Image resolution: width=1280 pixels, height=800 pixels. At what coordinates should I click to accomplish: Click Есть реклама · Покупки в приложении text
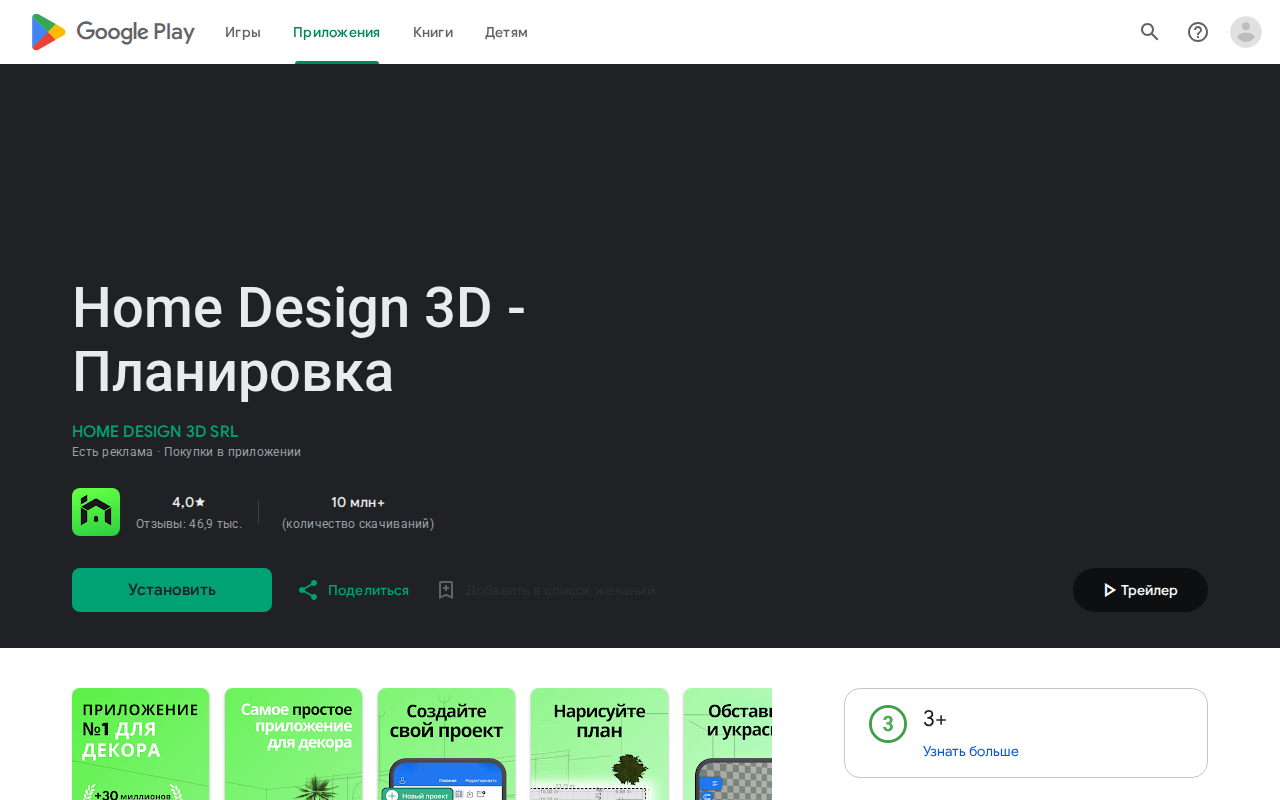click(186, 452)
